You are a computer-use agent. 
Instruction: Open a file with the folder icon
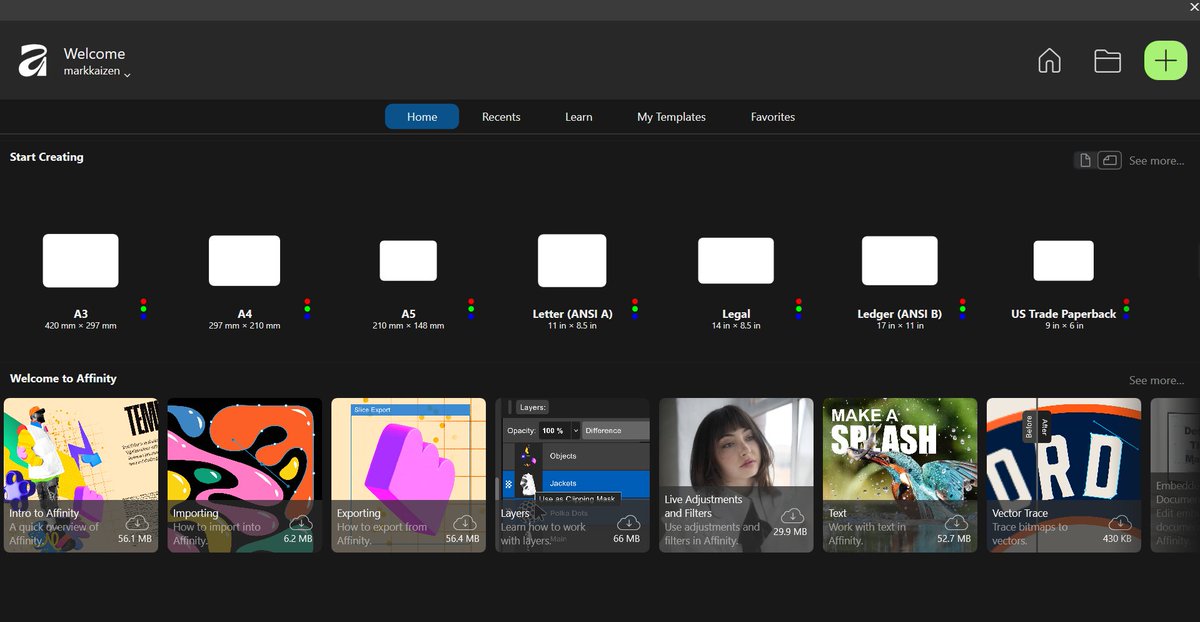click(x=1107, y=61)
